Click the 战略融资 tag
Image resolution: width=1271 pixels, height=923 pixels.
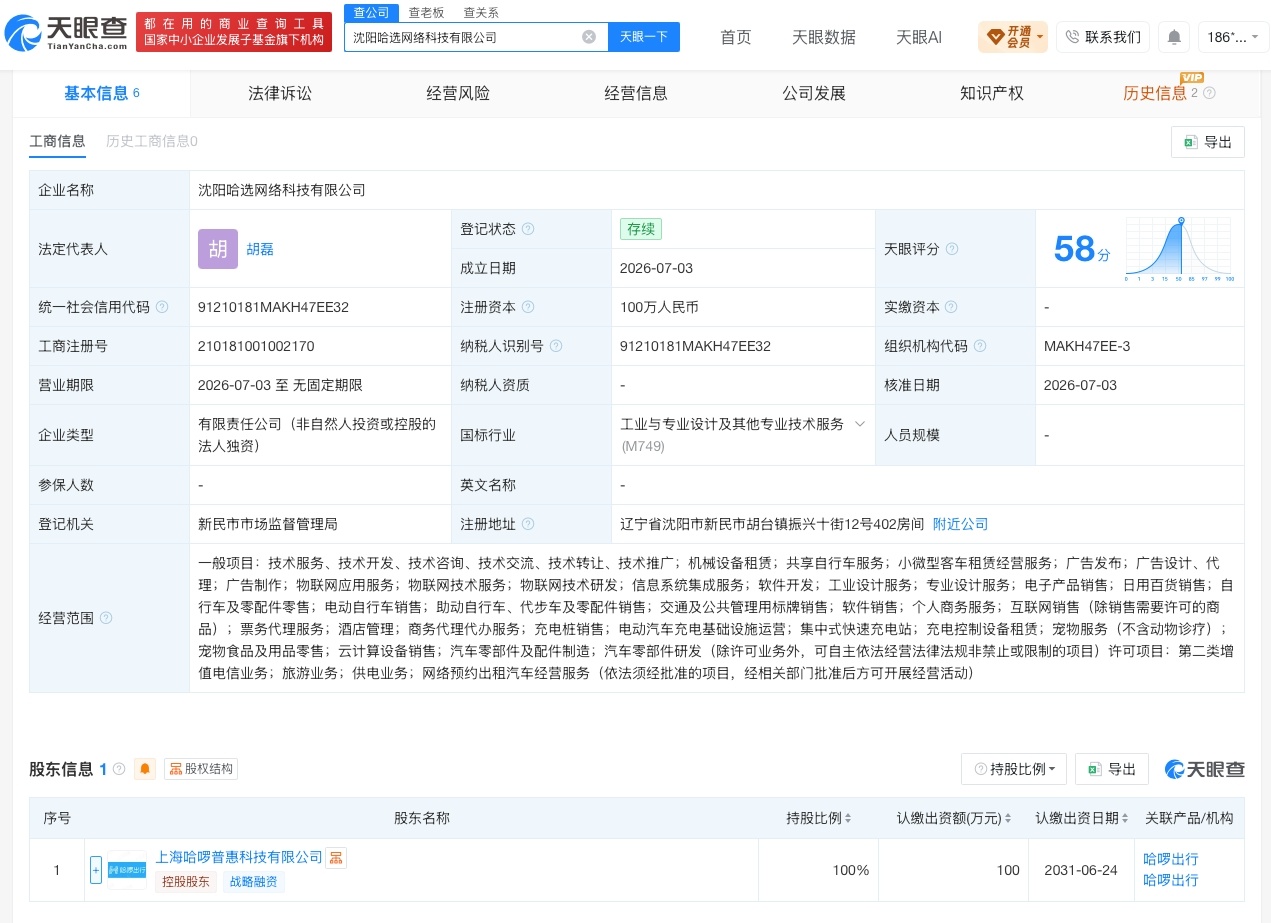click(x=254, y=882)
